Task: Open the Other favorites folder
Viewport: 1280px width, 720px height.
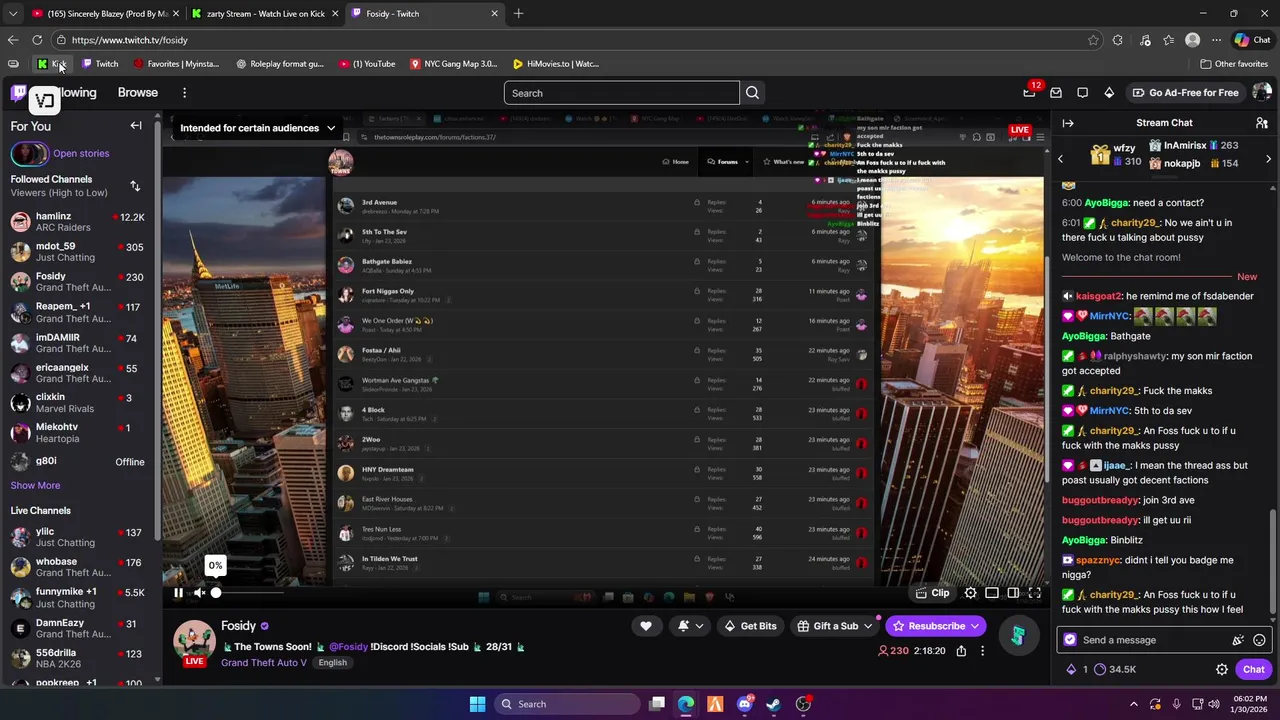Action: (1234, 64)
